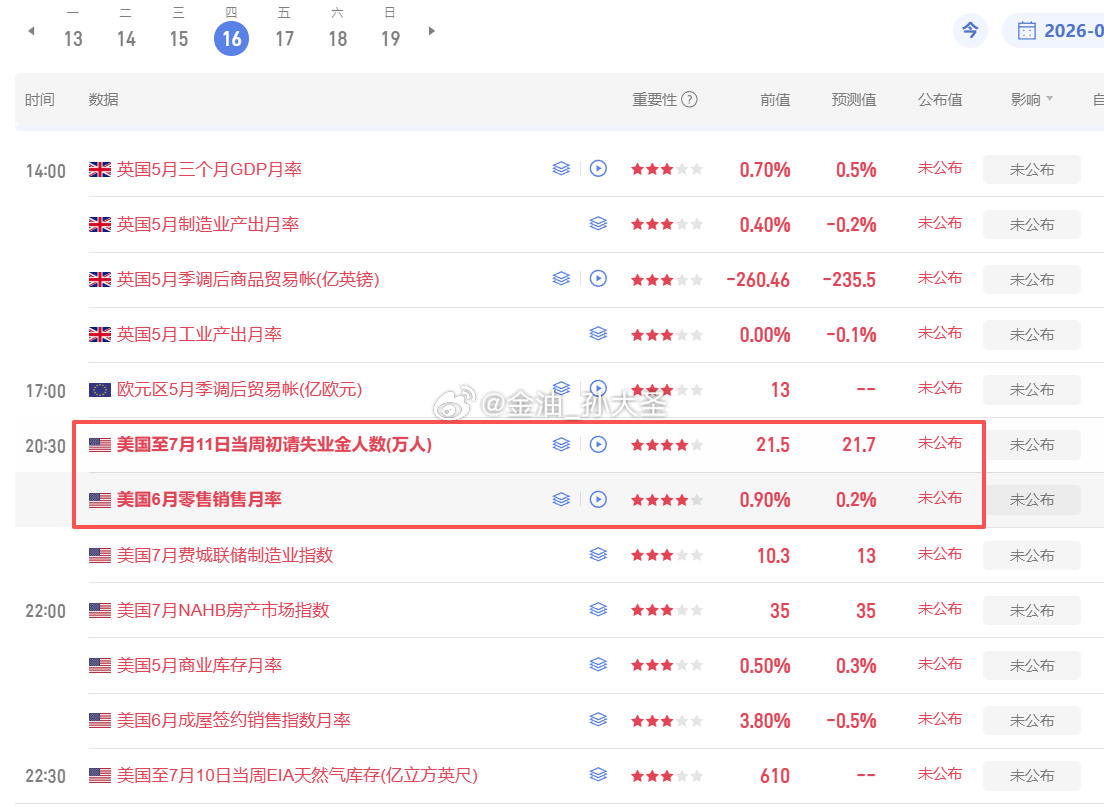Open 美国7月NAHB房产市场指数 link

click(223, 610)
